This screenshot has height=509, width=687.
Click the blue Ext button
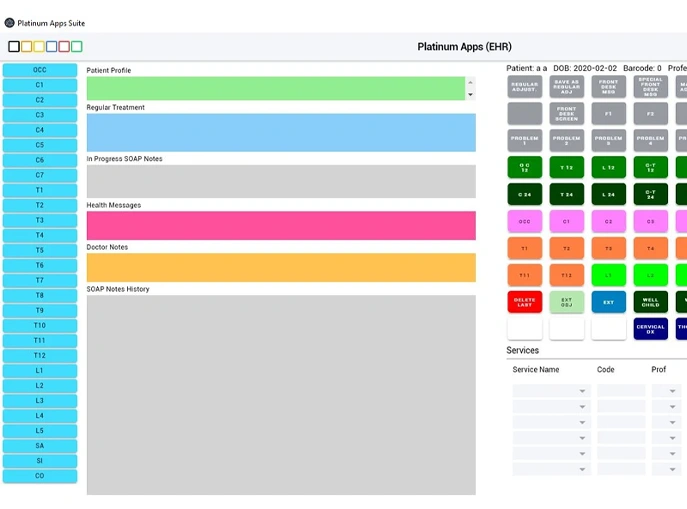pos(609,302)
